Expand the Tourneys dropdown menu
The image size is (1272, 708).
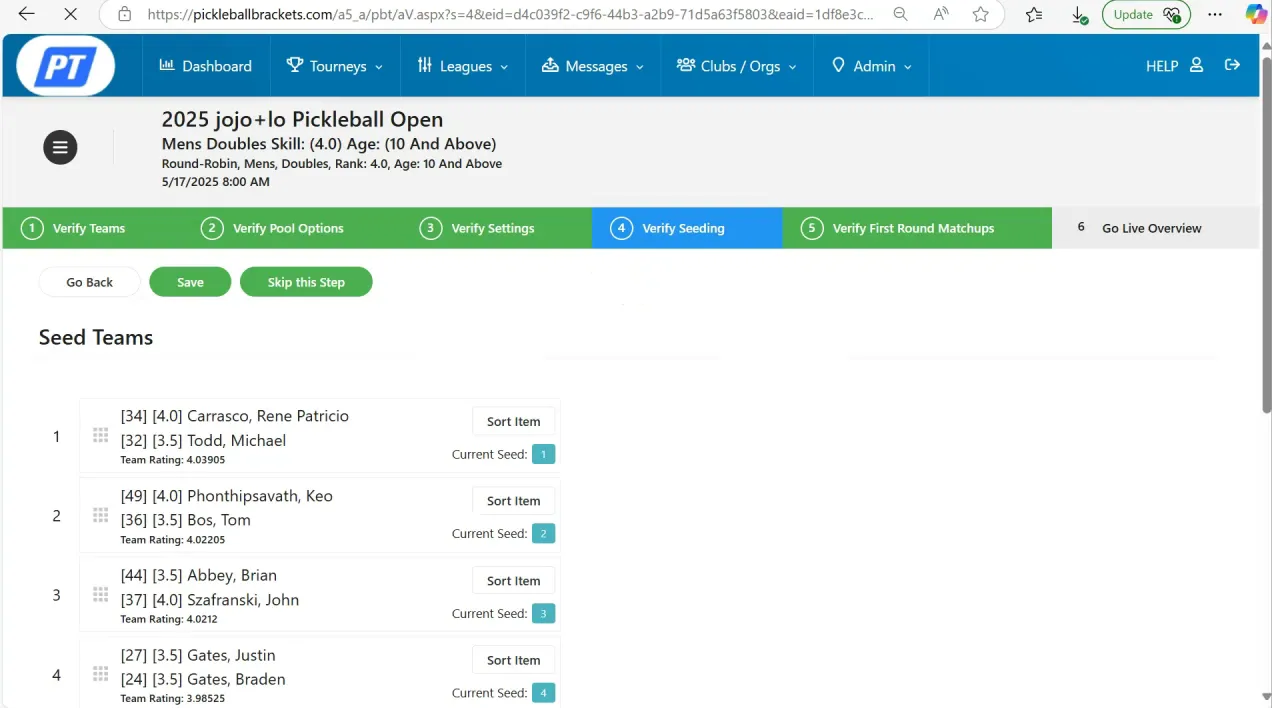334,66
